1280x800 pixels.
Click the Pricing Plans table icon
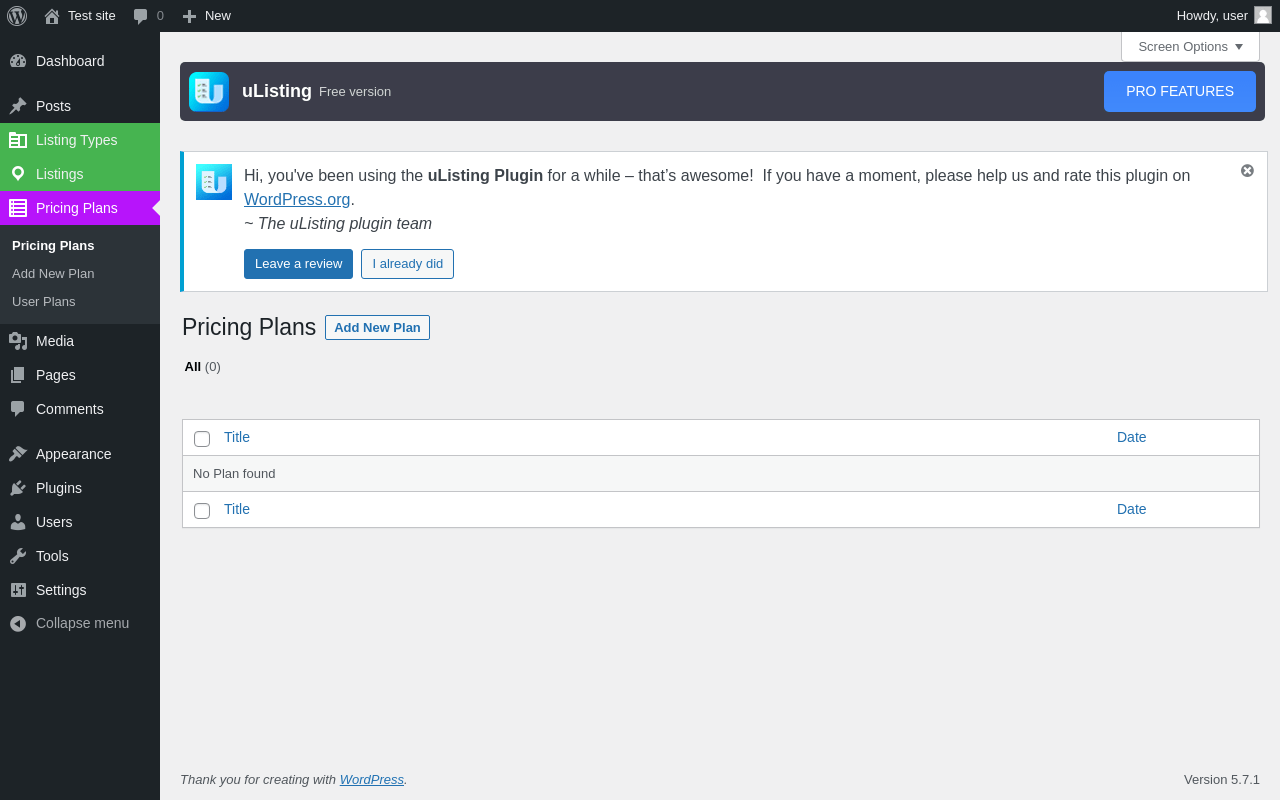pos(18,208)
